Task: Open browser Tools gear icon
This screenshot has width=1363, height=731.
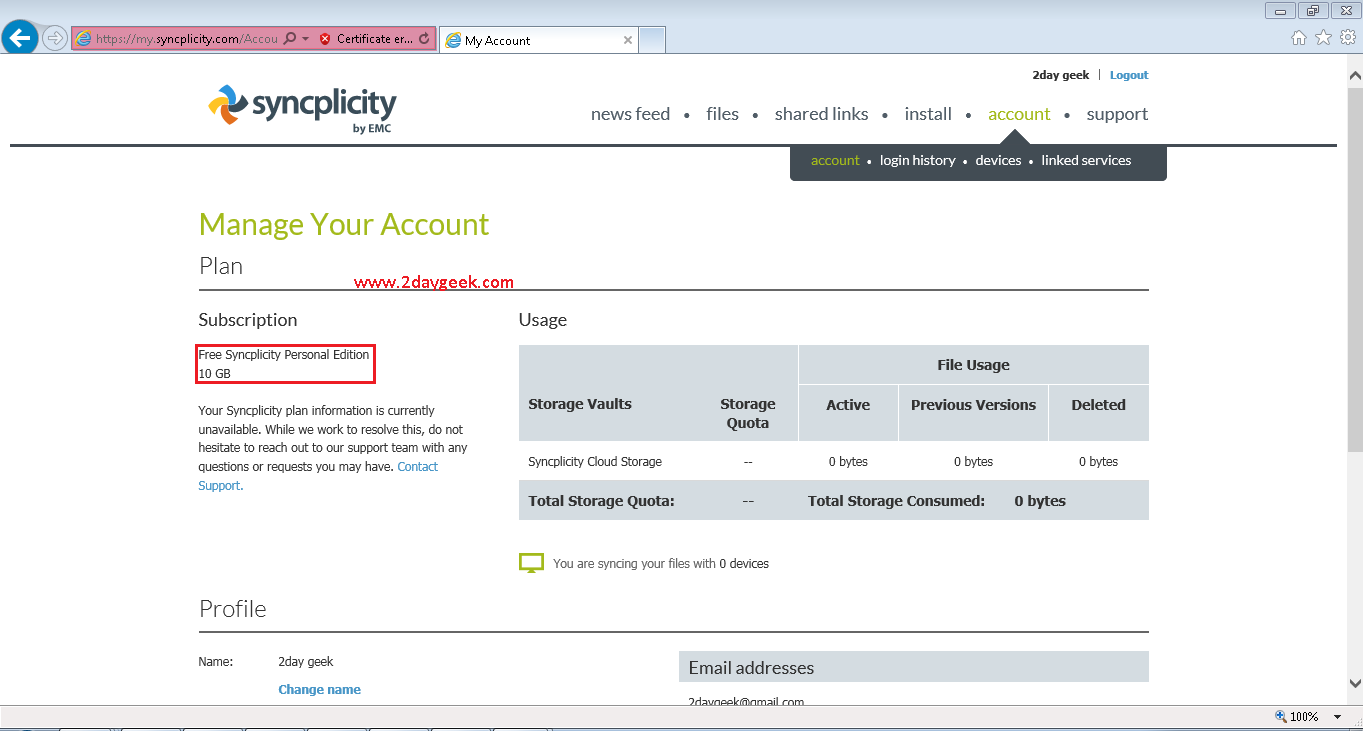Action: click(x=1347, y=38)
